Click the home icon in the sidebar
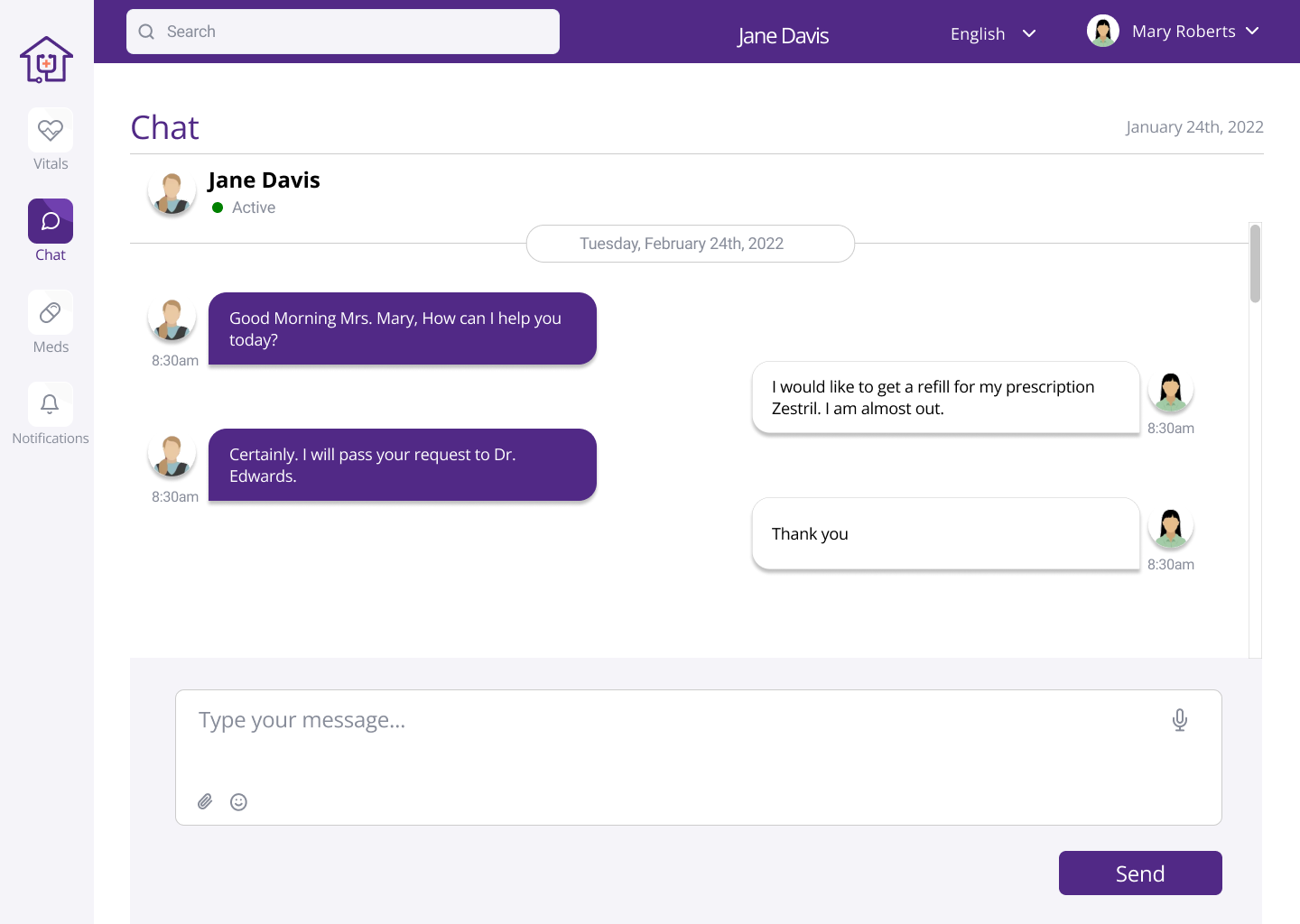This screenshot has width=1300, height=924. (46, 60)
